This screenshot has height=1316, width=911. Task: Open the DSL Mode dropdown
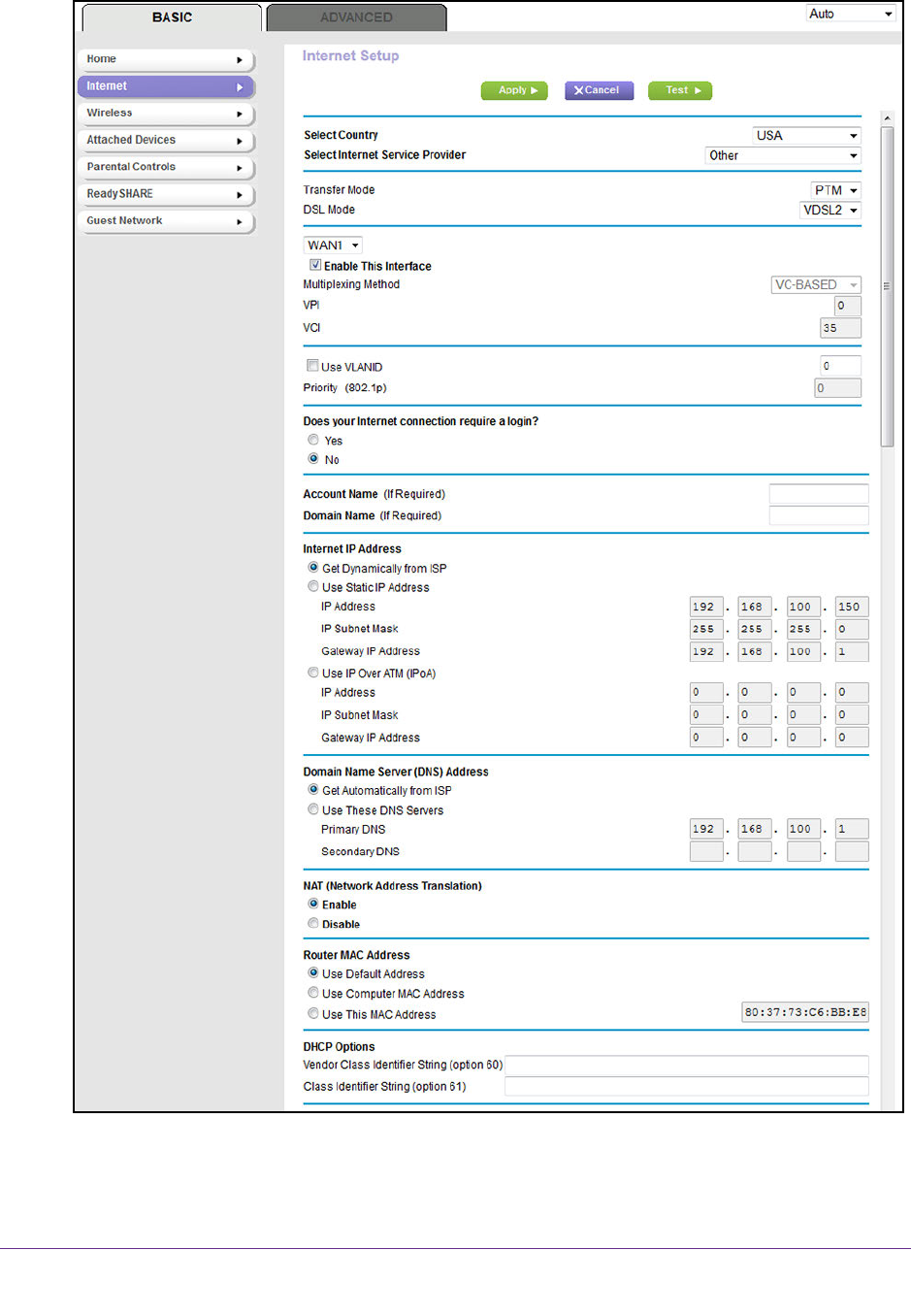[830, 211]
